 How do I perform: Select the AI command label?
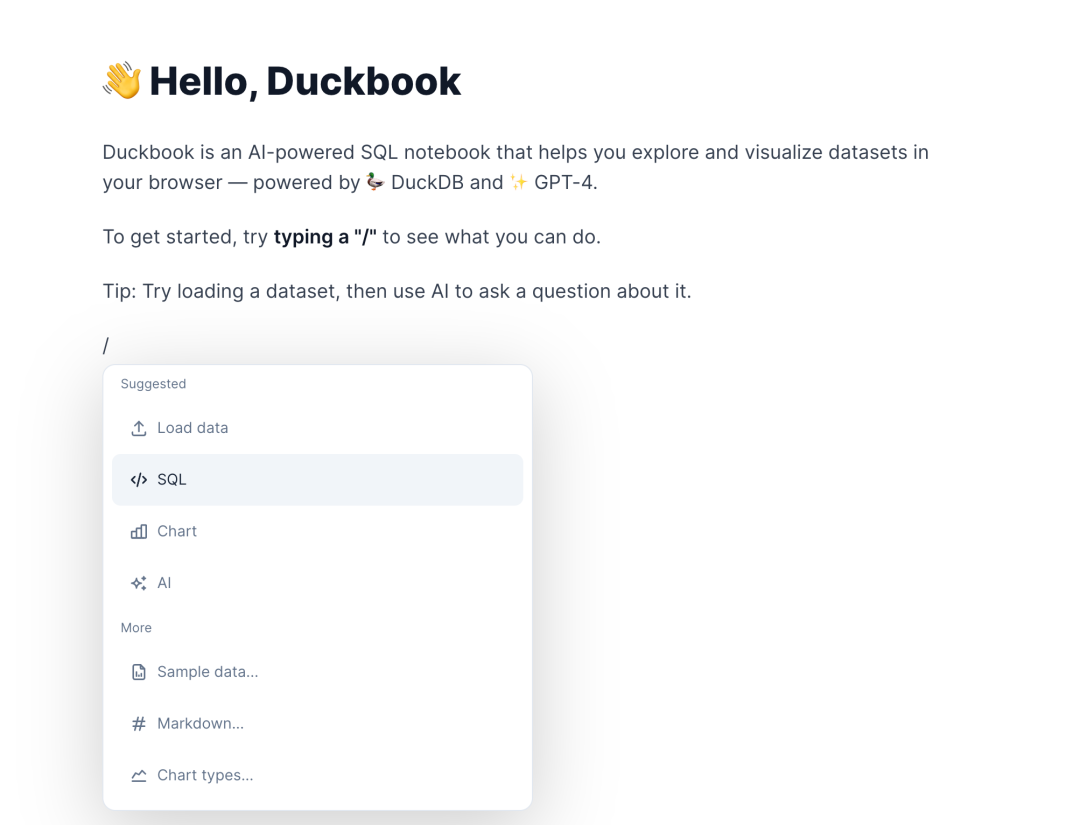click(165, 583)
